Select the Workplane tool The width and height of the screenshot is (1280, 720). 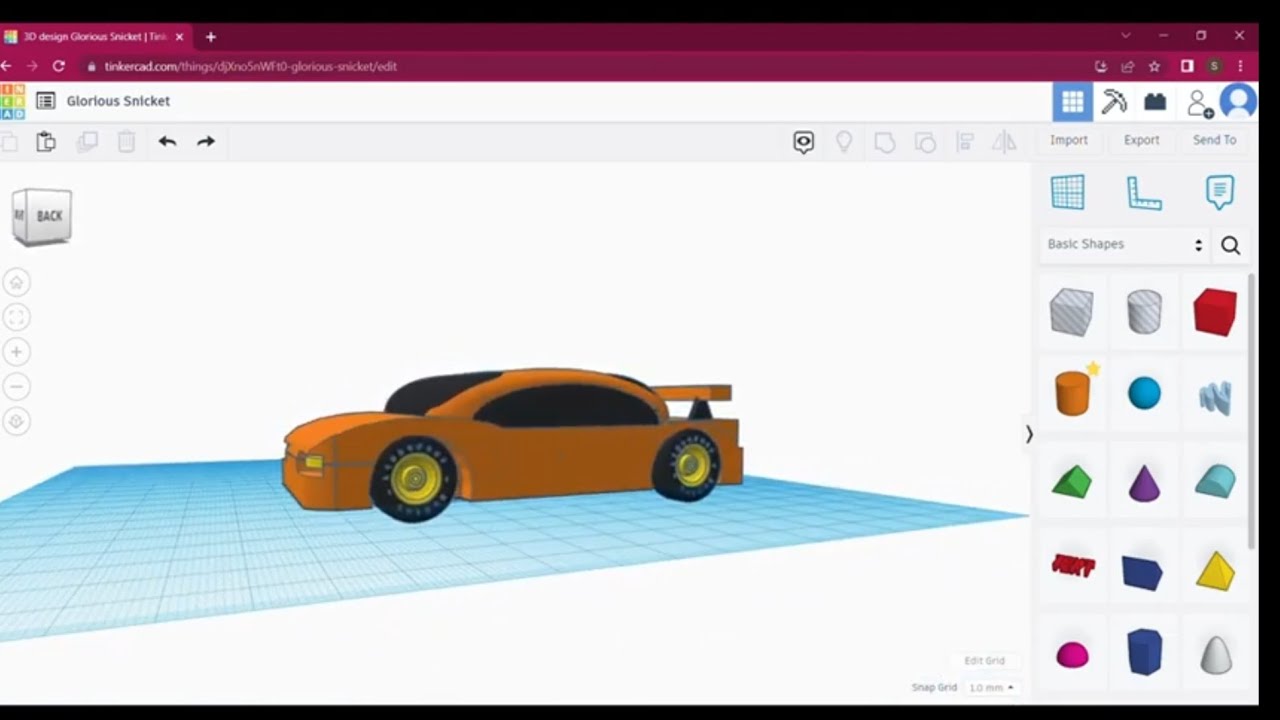pos(1068,192)
